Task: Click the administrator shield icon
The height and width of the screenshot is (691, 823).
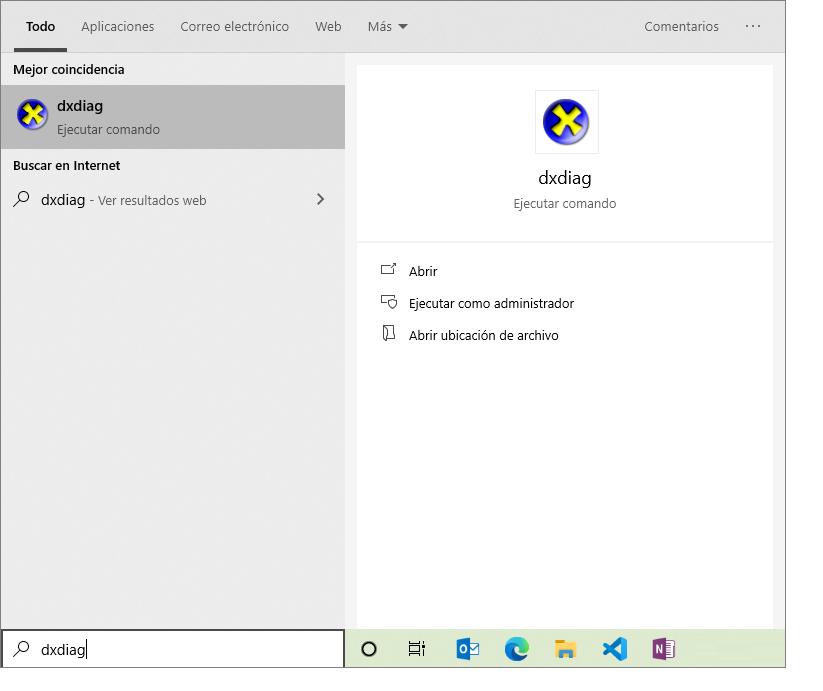Action: 389,302
